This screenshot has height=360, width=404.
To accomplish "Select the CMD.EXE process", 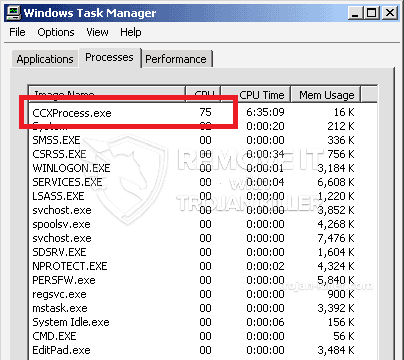I will (x=54, y=336).
